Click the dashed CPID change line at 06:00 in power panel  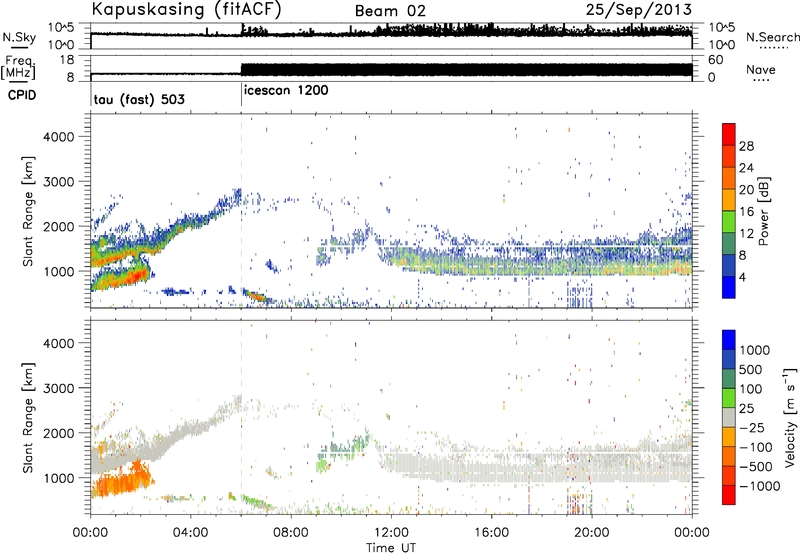coord(241,211)
